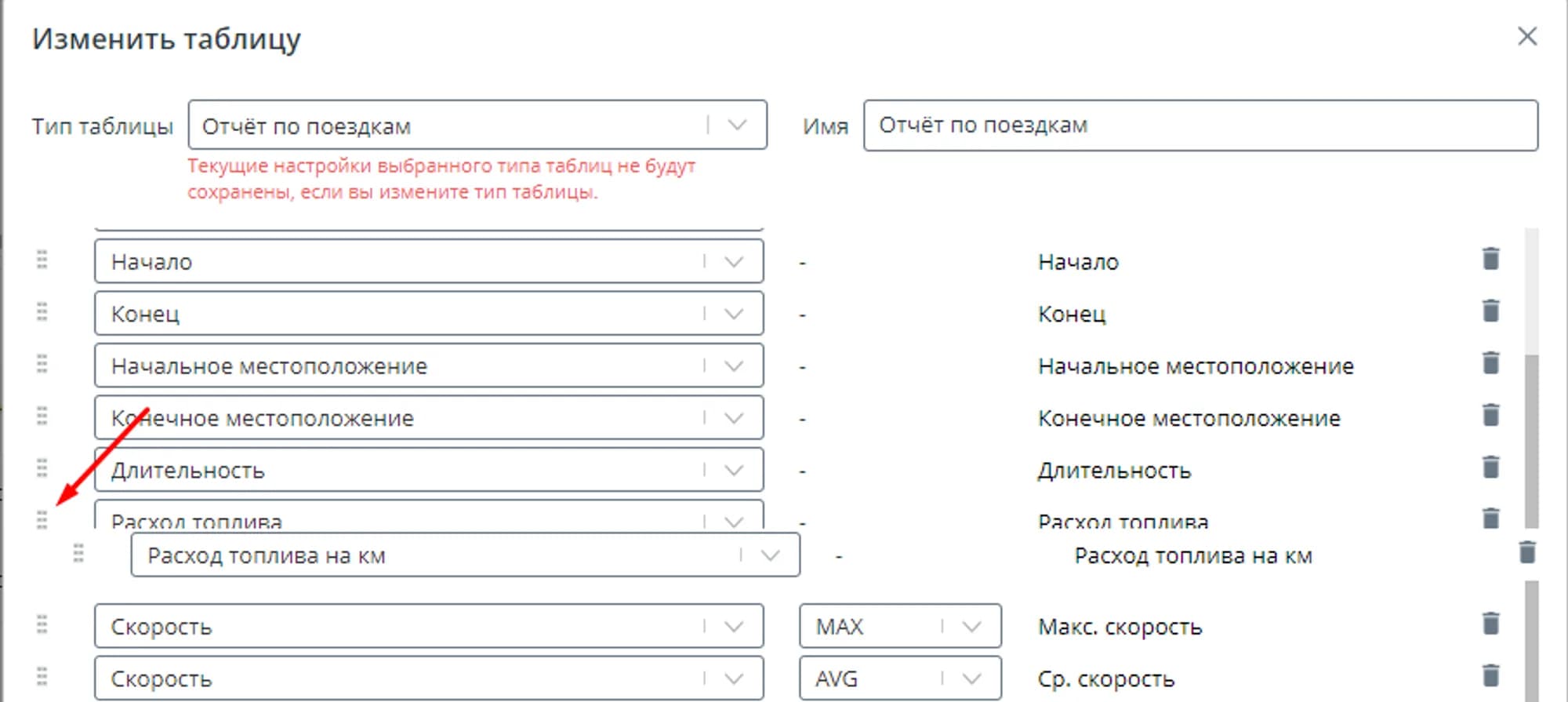Remove the Начальное местоположение row

(1490, 363)
